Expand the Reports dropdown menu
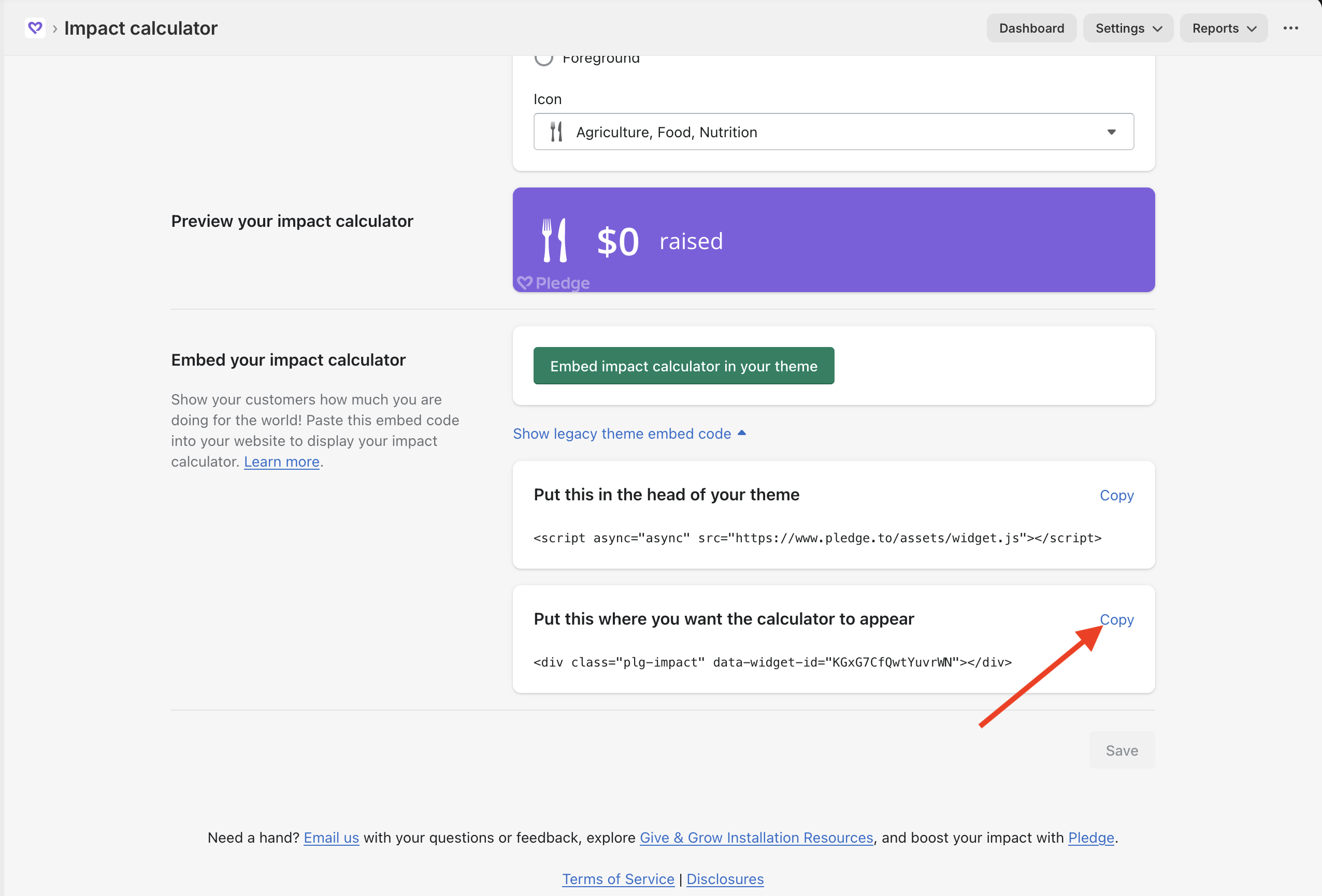The height and width of the screenshot is (896, 1322). pyautogui.click(x=1223, y=28)
